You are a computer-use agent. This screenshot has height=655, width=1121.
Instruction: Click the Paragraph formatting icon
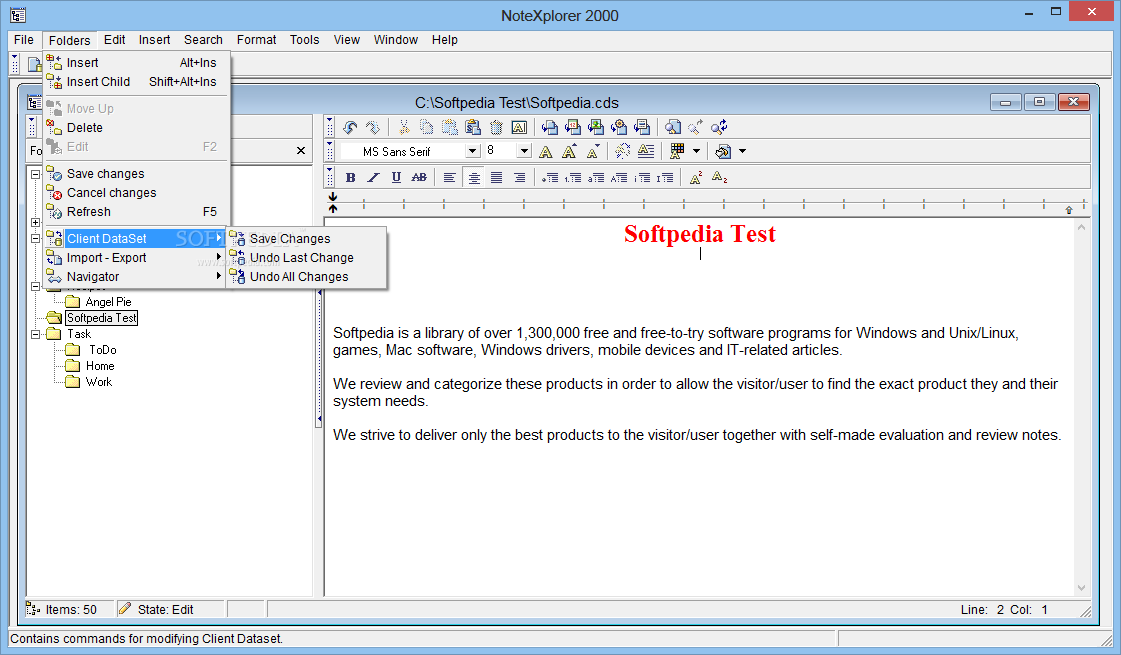click(646, 152)
